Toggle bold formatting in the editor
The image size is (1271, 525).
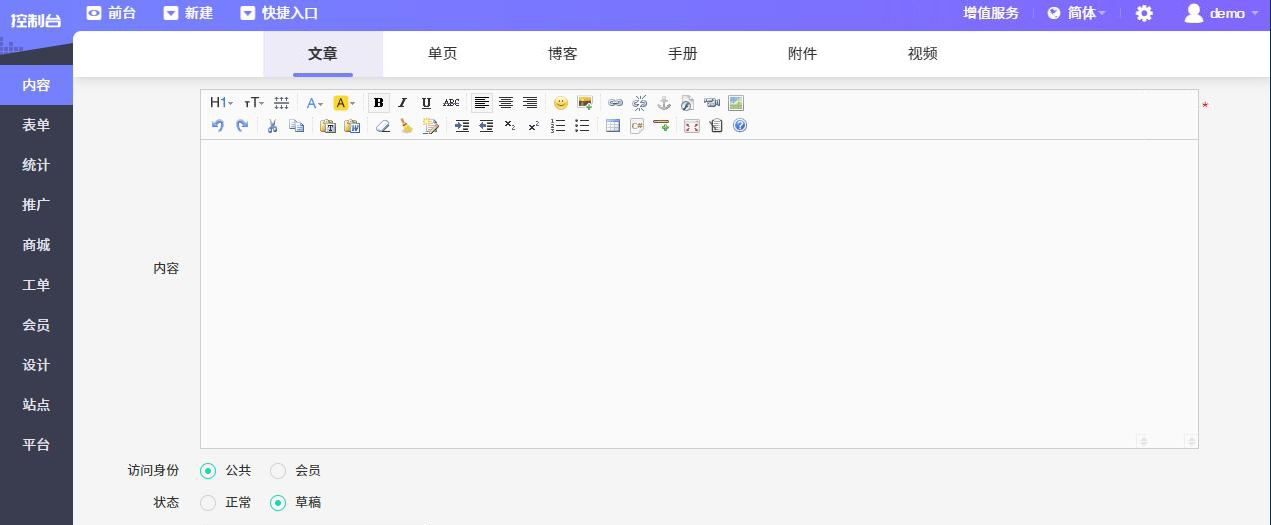pos(378,103)
